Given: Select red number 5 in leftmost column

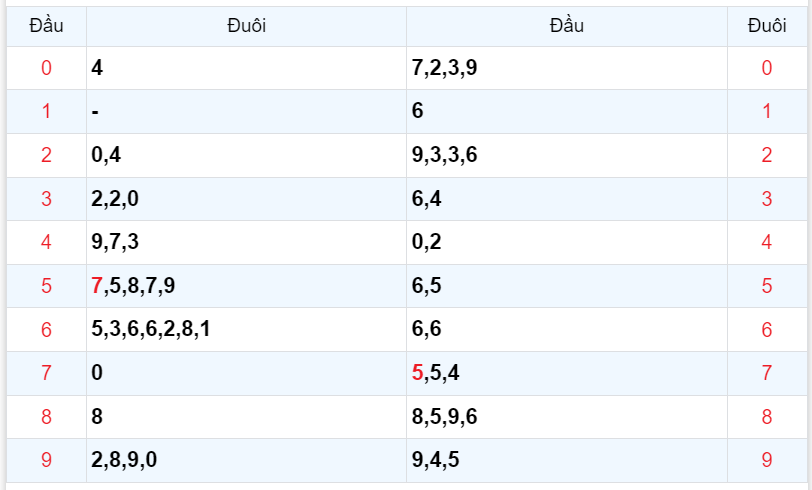Looking at the screenshot, I should [46, 286].
